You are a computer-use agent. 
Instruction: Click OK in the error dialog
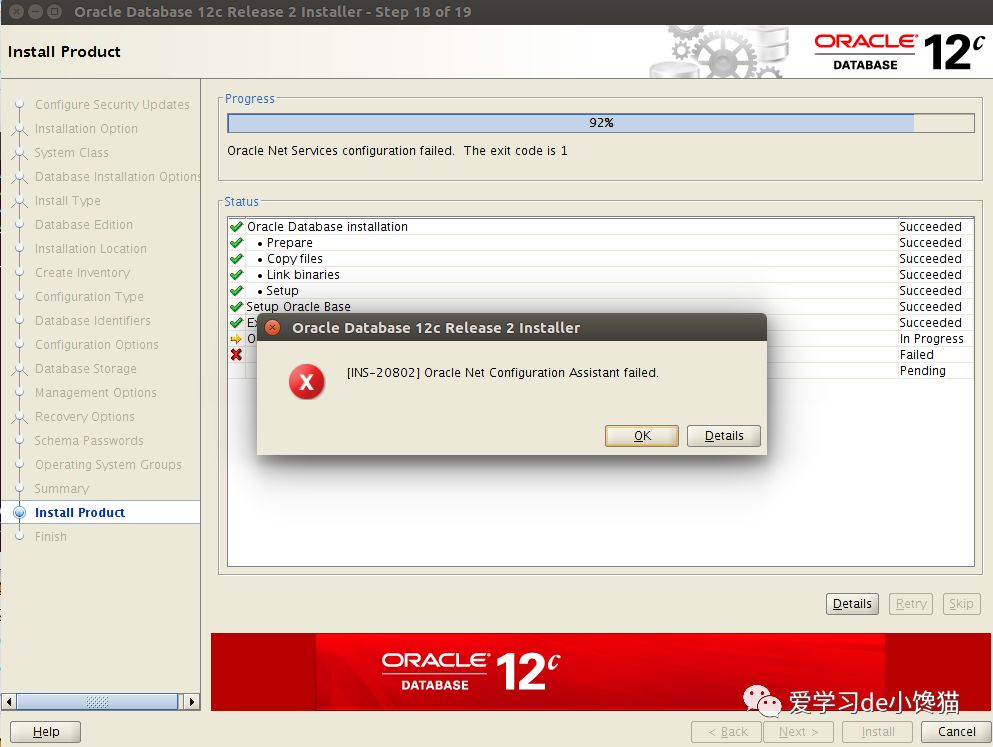point(642,436)
